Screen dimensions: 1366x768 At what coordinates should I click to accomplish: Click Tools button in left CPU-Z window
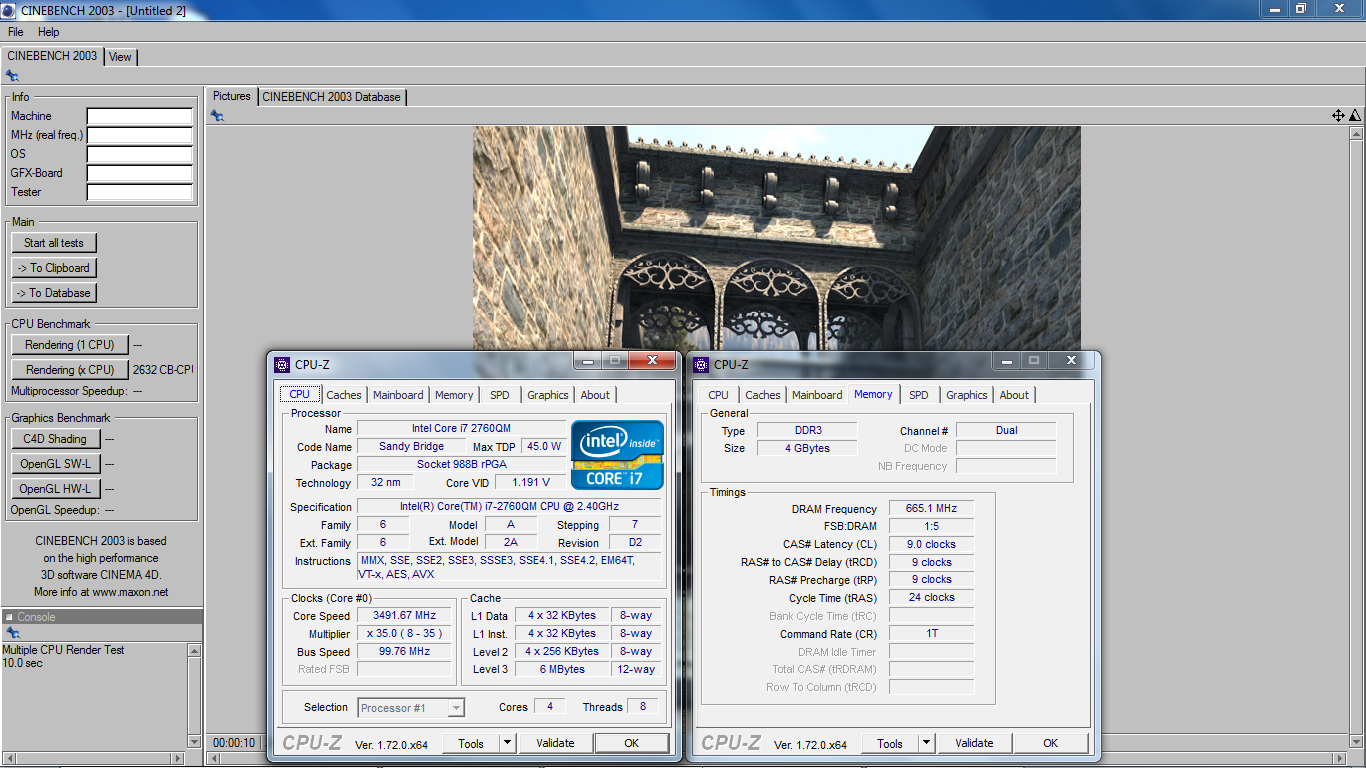471,743
